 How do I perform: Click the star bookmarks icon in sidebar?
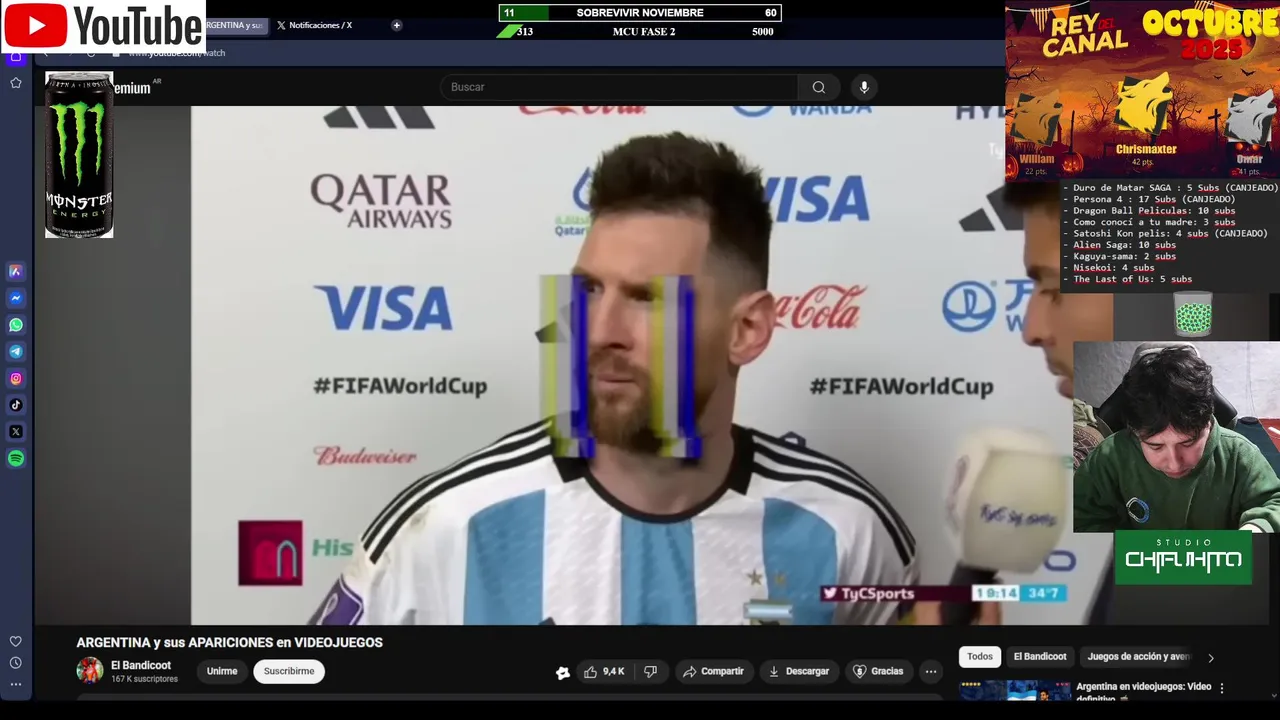(x=16, y=83)
